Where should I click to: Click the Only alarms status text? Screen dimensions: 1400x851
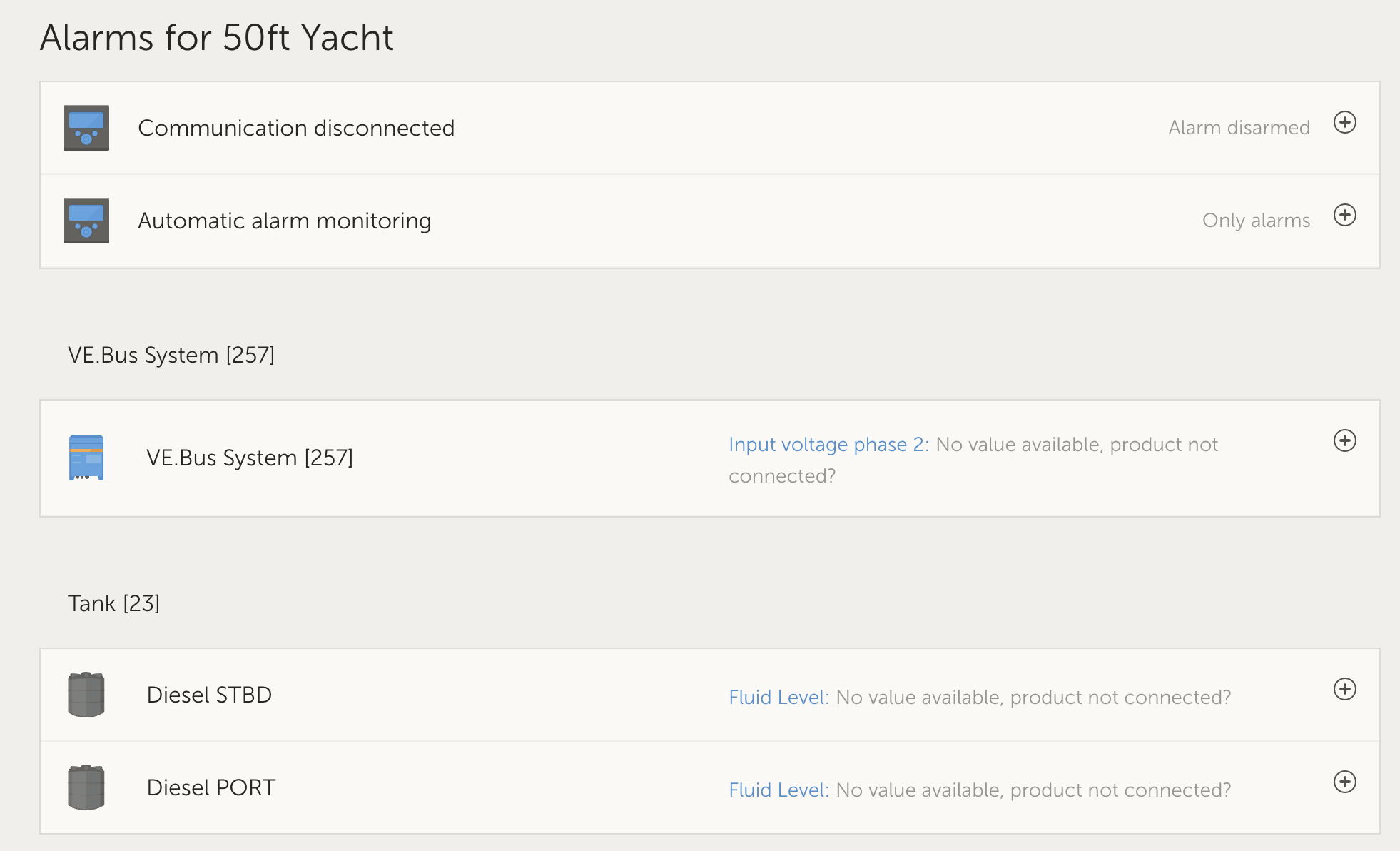[1256, 221]
